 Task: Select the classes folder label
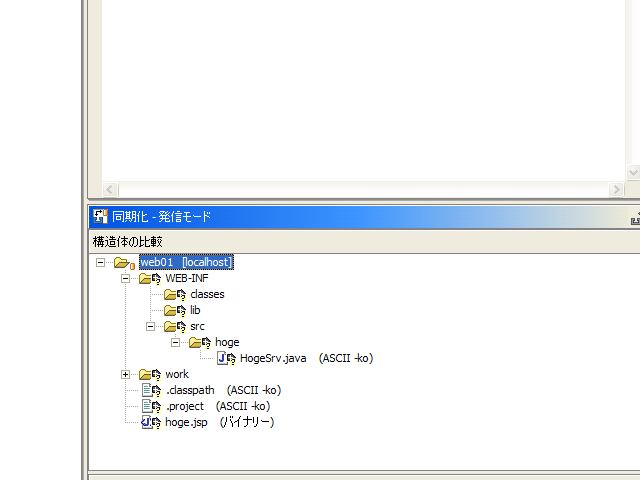[x=207, y=294]
